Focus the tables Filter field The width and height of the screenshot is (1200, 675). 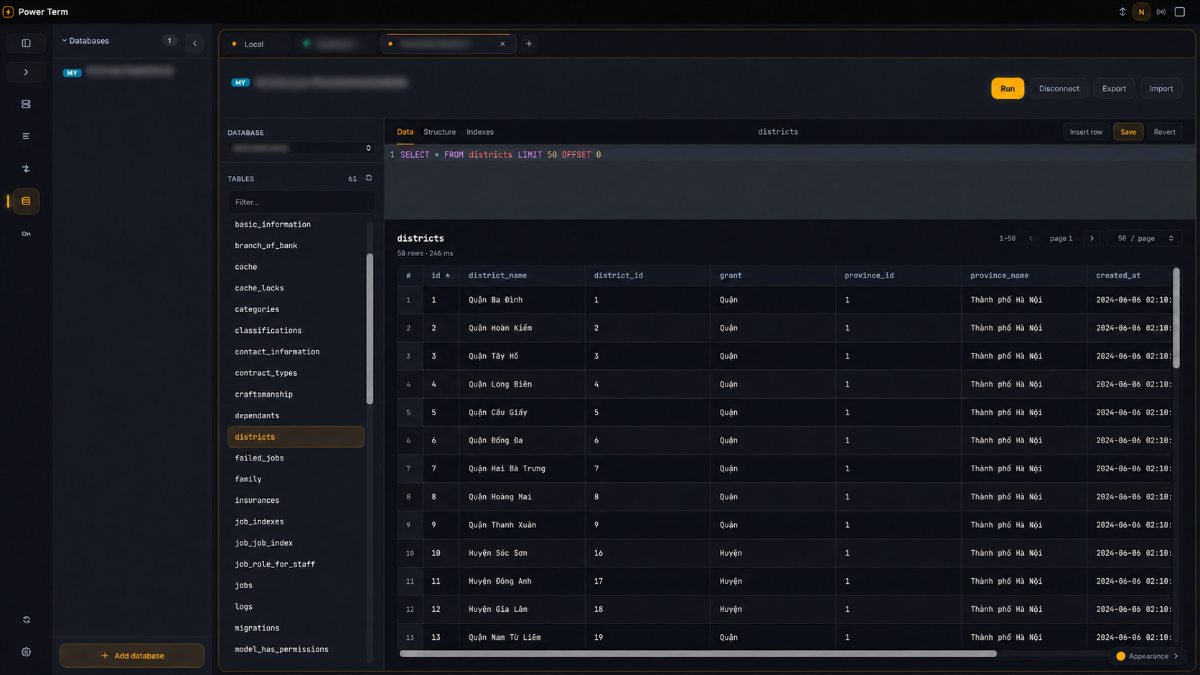tap(301, 202)
